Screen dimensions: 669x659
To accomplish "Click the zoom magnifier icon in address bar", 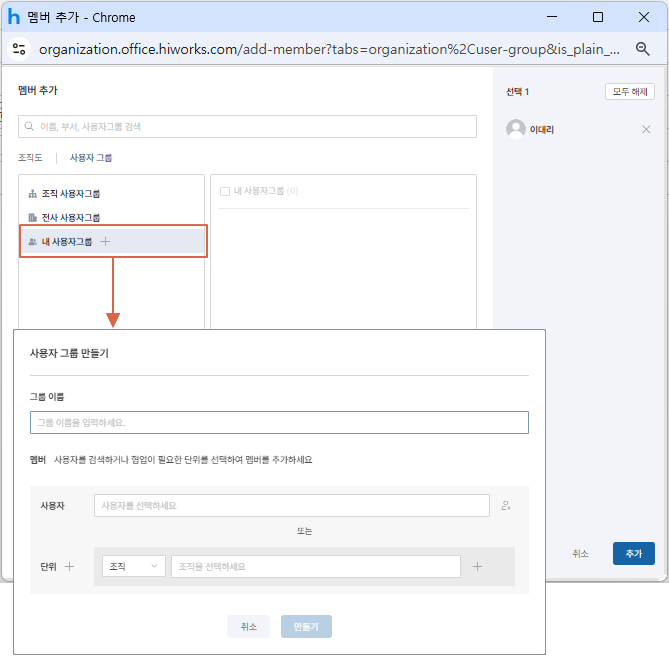I will click(x=643, y=48).
